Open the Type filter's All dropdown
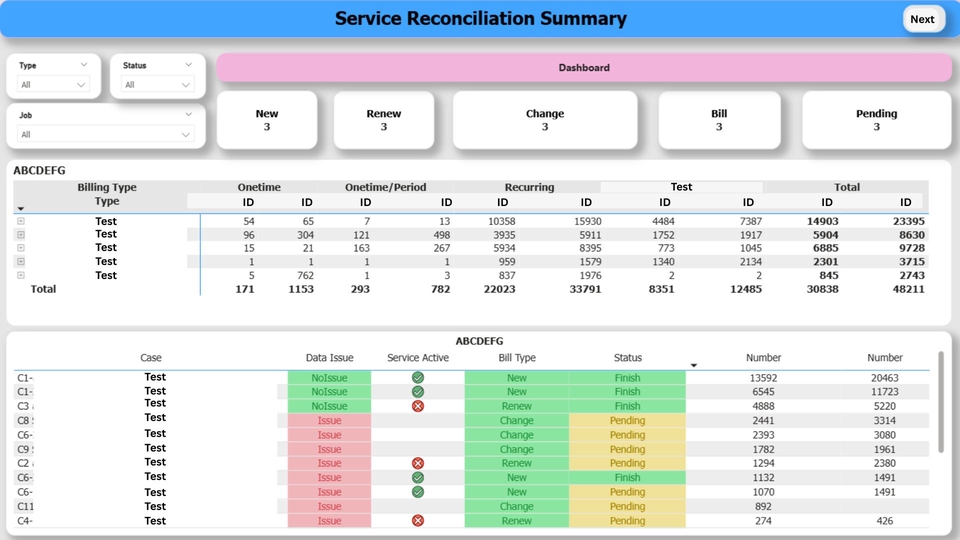 coord(55,85)
